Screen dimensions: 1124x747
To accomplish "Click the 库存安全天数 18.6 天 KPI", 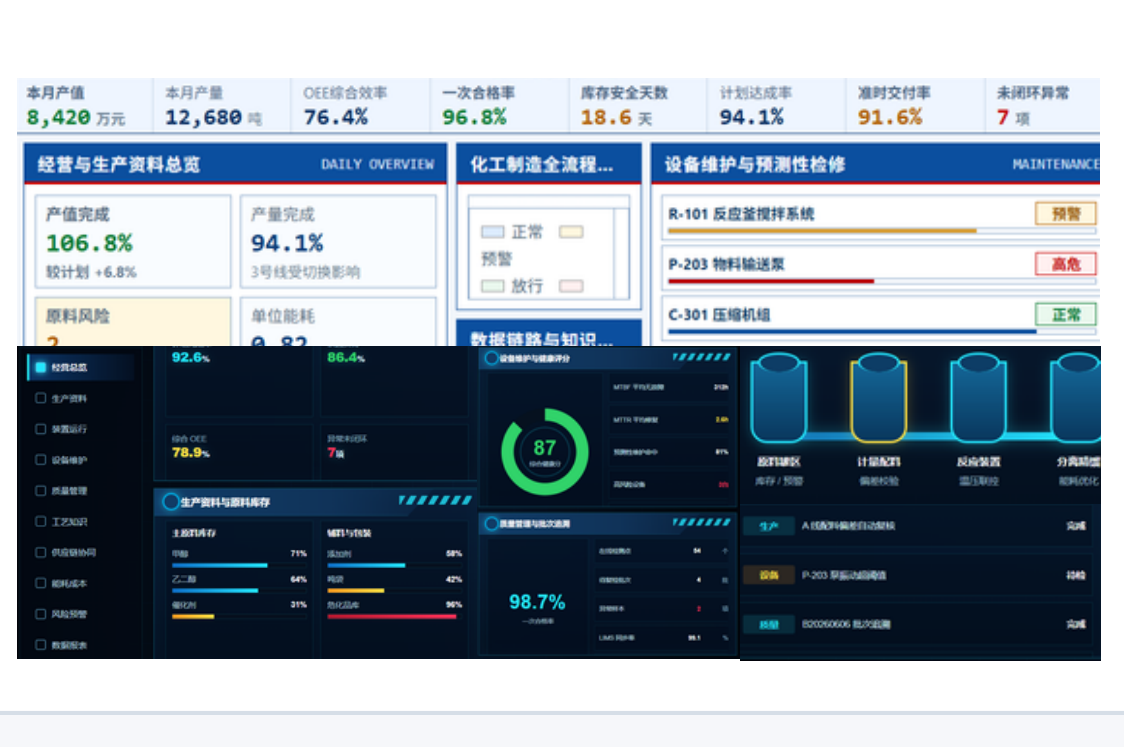I will (x=638, y=105).
